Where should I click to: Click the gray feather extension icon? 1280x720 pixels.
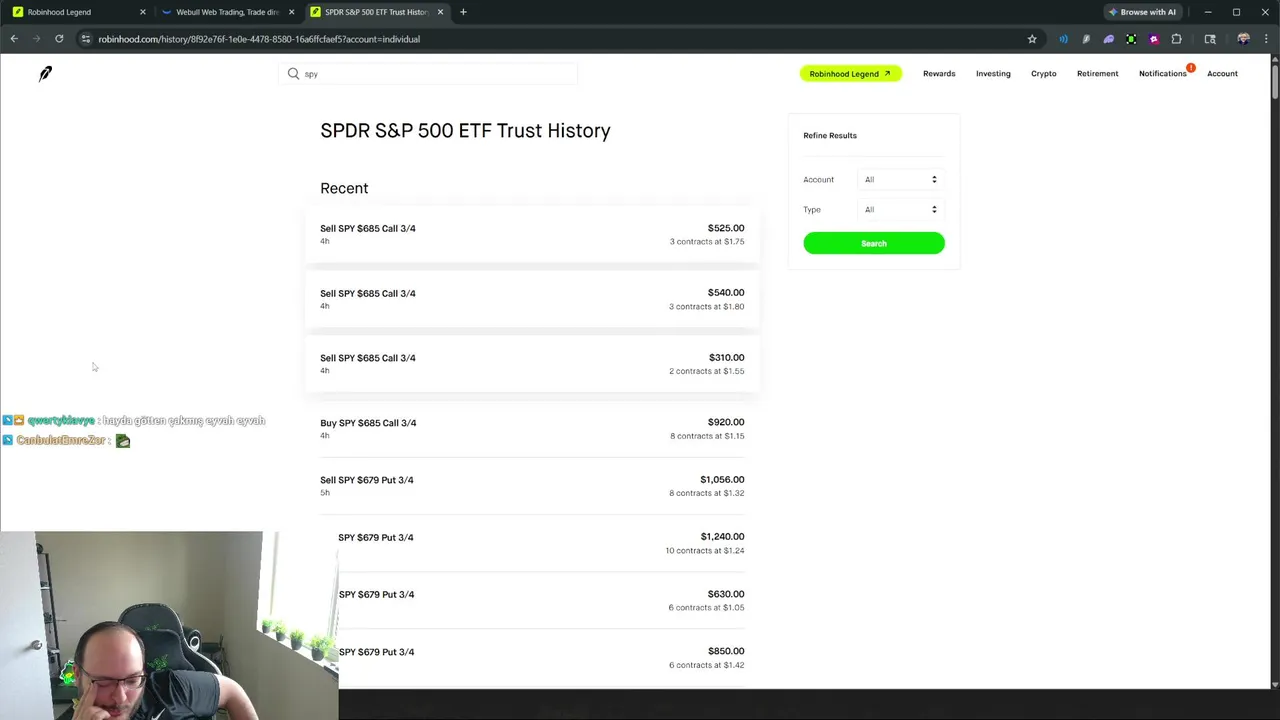click(1086, 39)
